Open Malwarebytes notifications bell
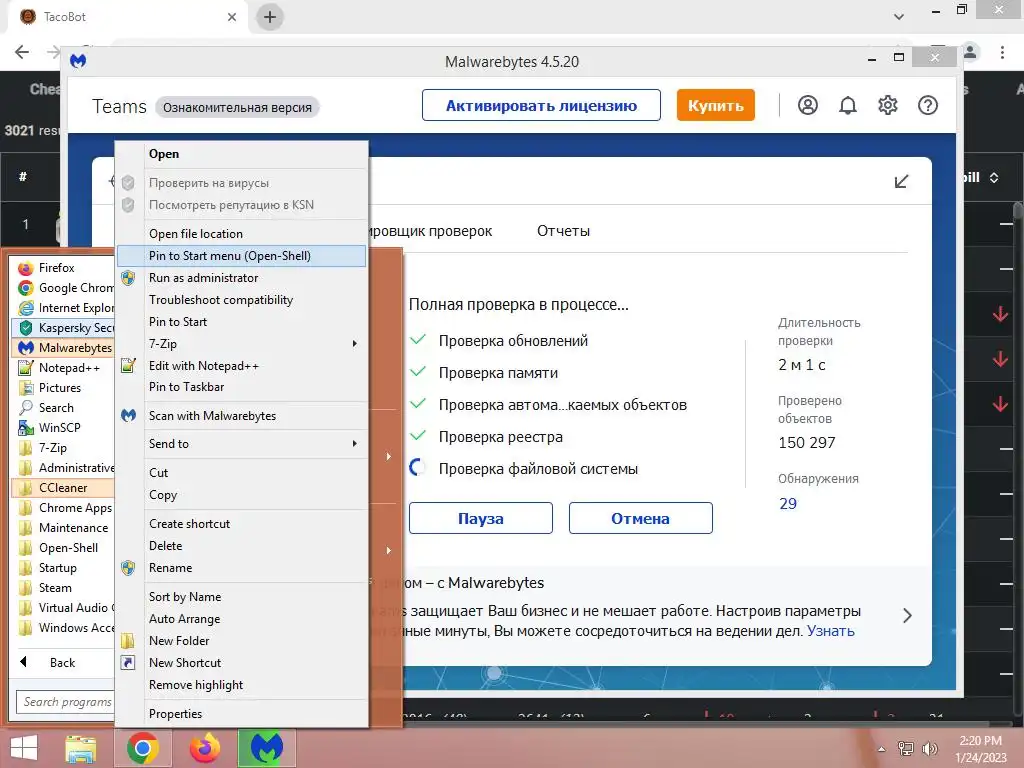 coord(848,105)
